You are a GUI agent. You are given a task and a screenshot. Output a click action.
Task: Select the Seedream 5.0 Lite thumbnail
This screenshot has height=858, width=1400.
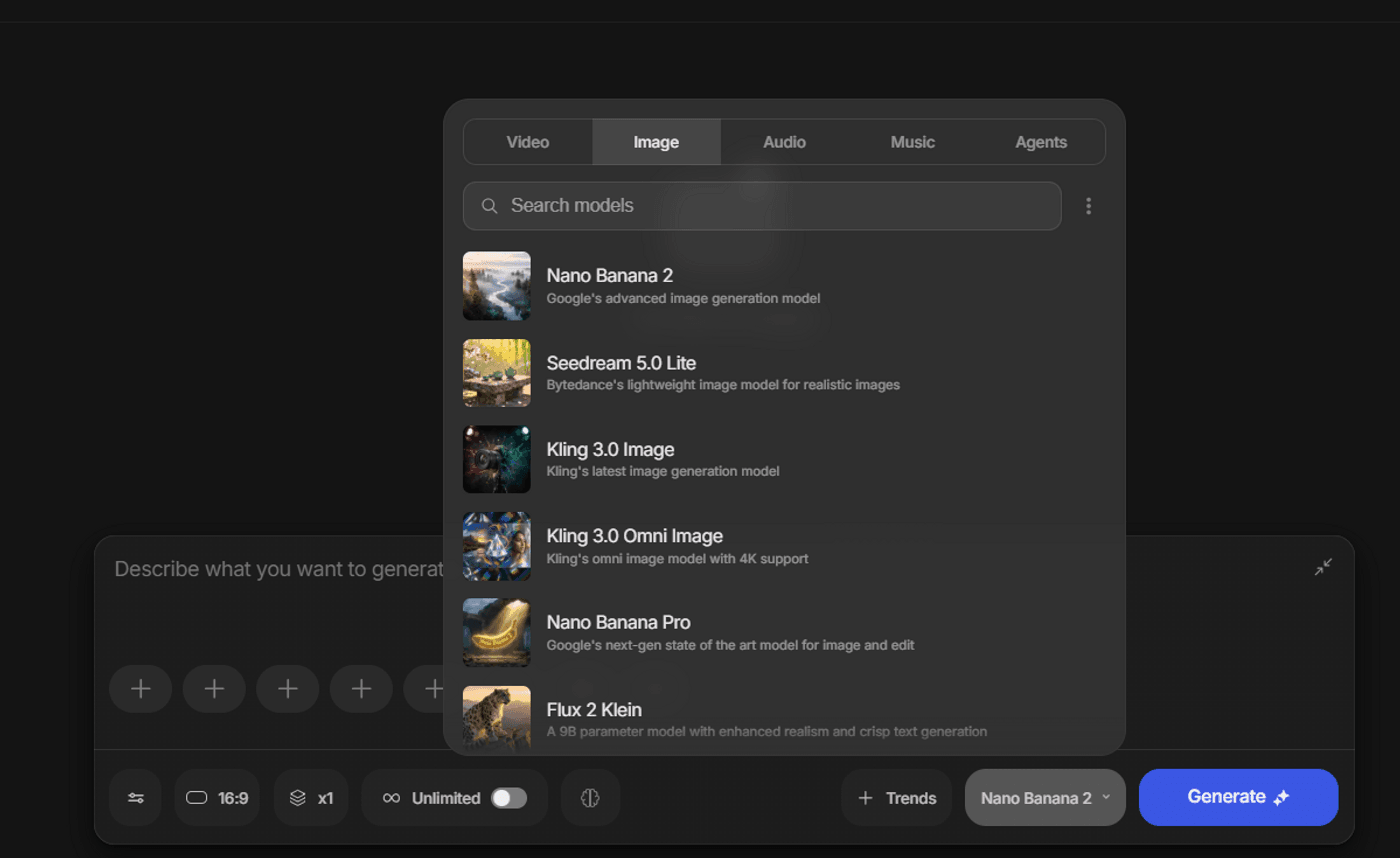click(x=497, y=373)
